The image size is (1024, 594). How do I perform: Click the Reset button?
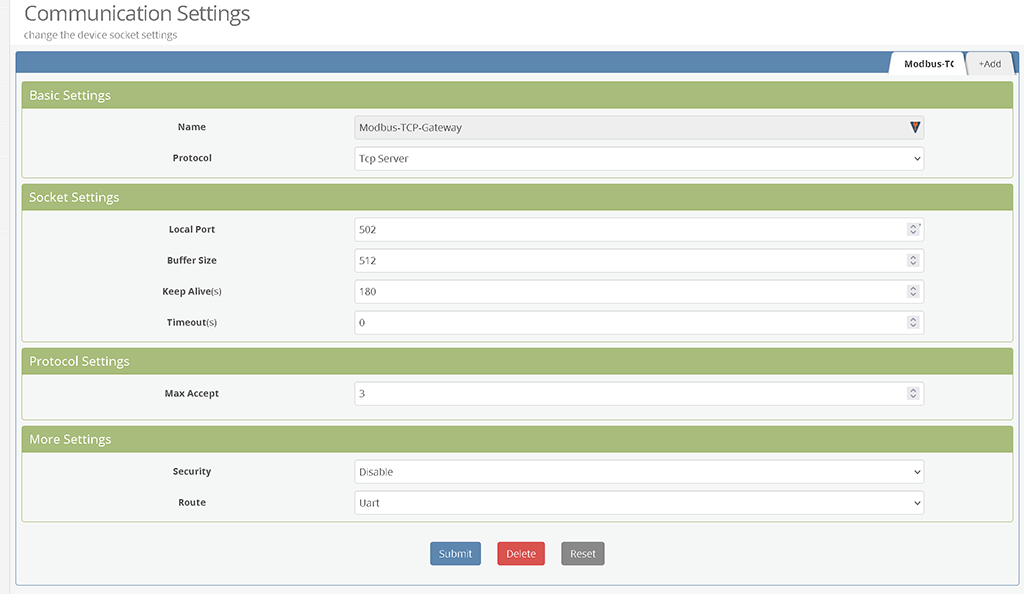click(x=583, y=554)
